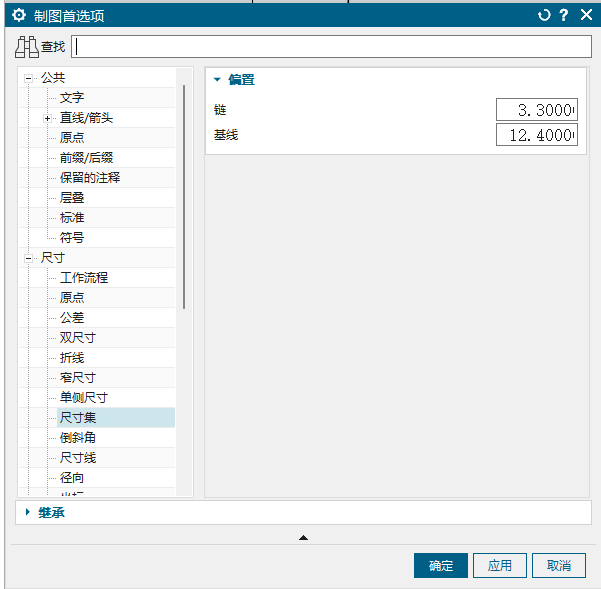This screenshot has width=601, height=589.
Task: Select 单侧尺寸 in the tree
Action: [x=84, y=398]
